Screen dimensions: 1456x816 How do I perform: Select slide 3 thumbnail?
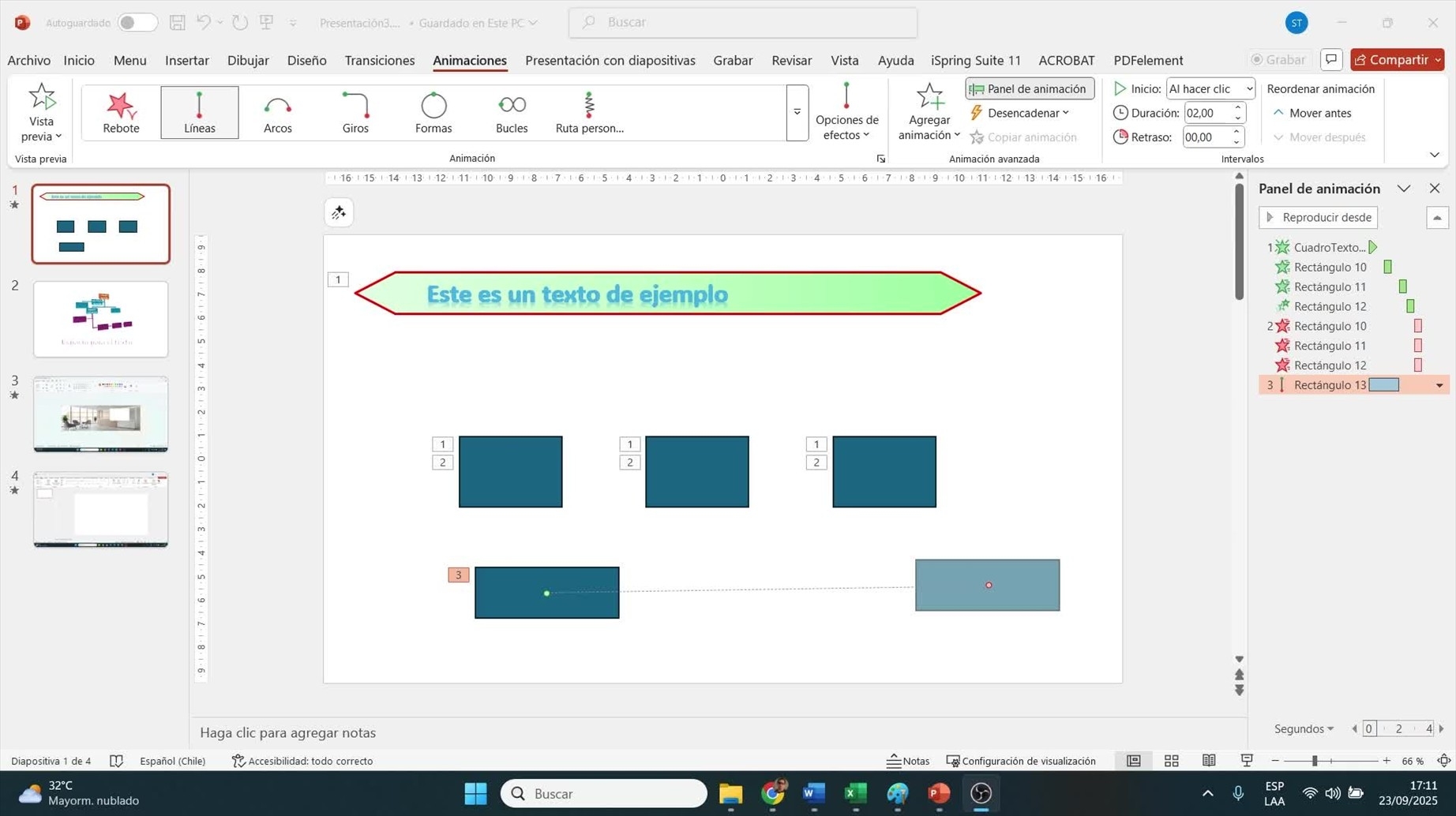pos(100,414)
